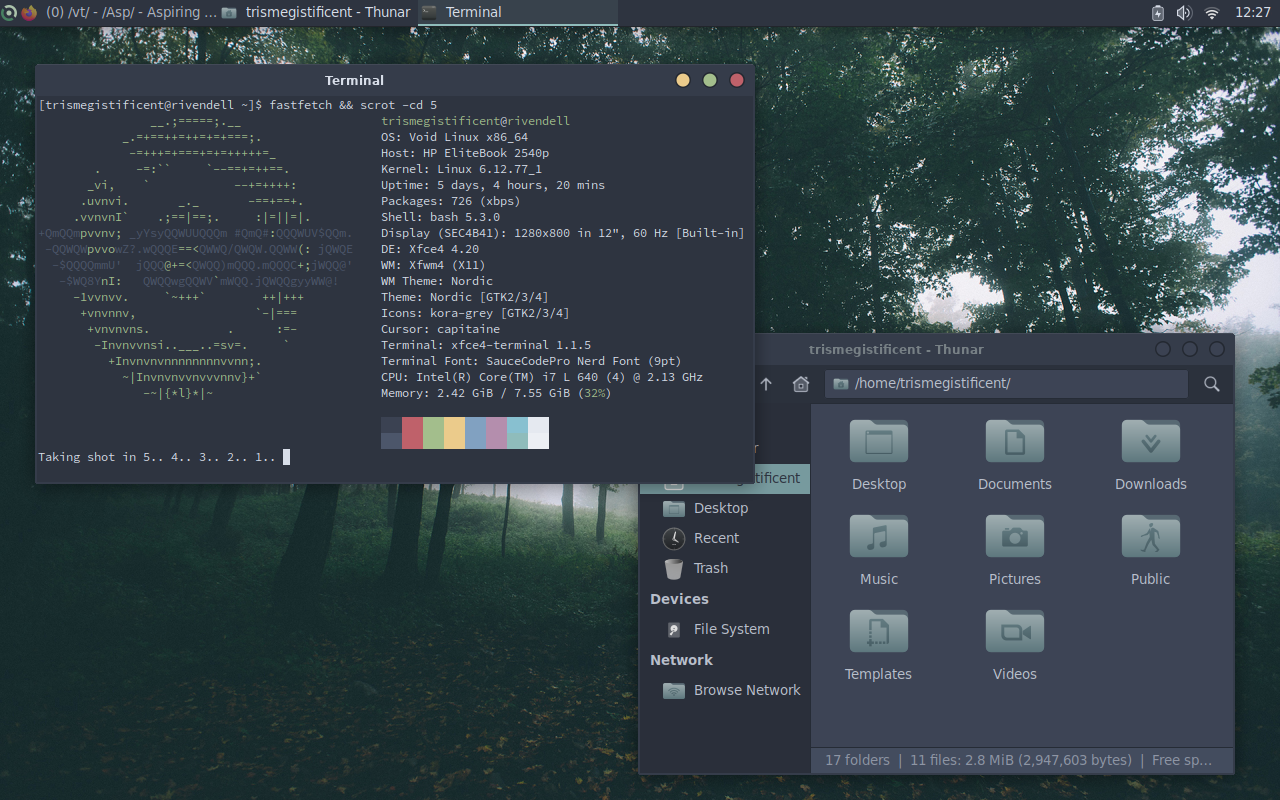
Task: Click the "Terminal" window title bar text
Action: (x=354, y=80)
